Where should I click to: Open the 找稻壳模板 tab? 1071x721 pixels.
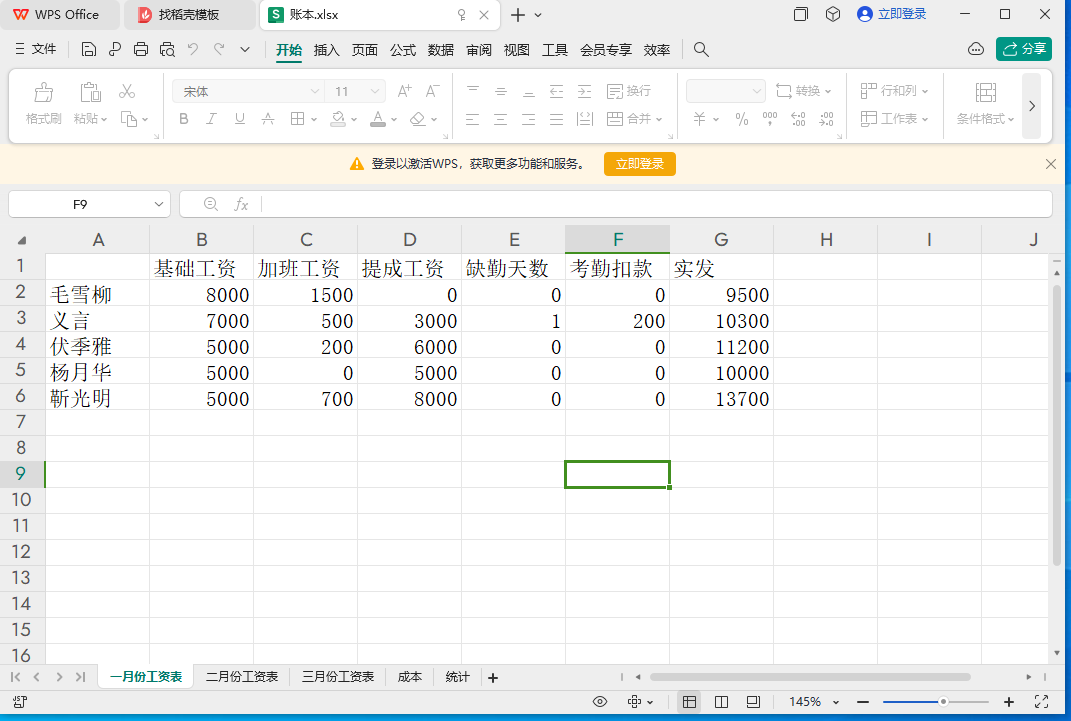point(189,15)
